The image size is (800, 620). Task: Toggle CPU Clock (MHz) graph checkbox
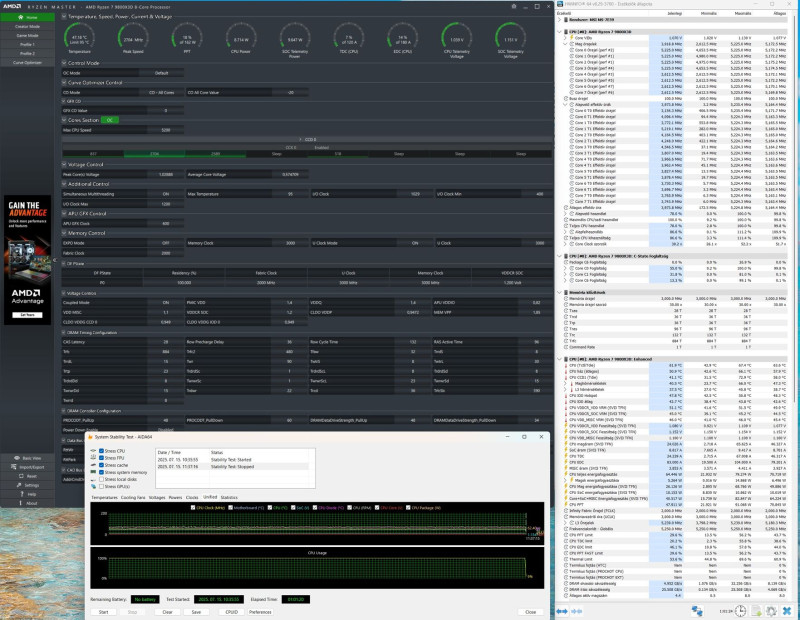click(x=193, y=508)
